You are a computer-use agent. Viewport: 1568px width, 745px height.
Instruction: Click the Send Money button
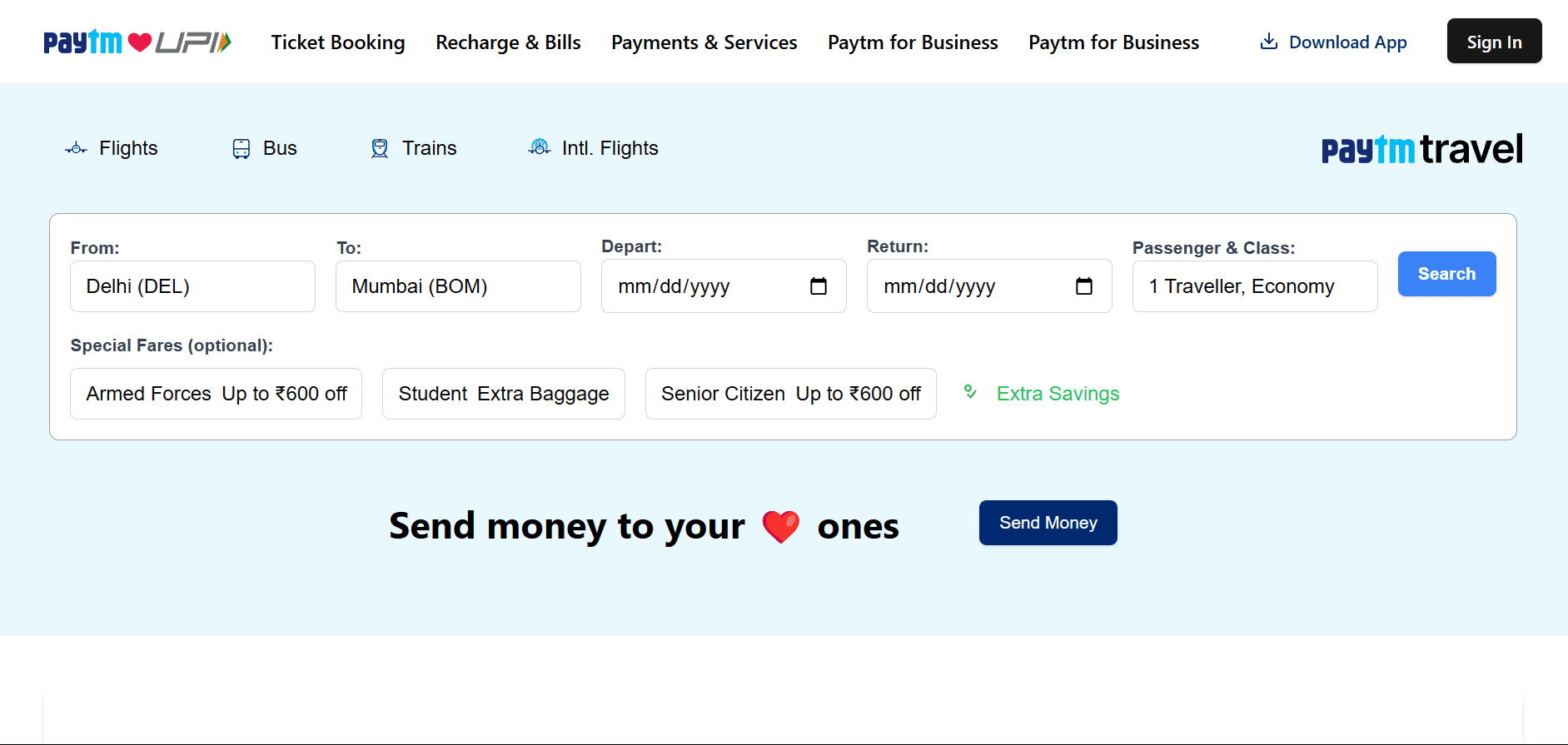(1048, 523)
